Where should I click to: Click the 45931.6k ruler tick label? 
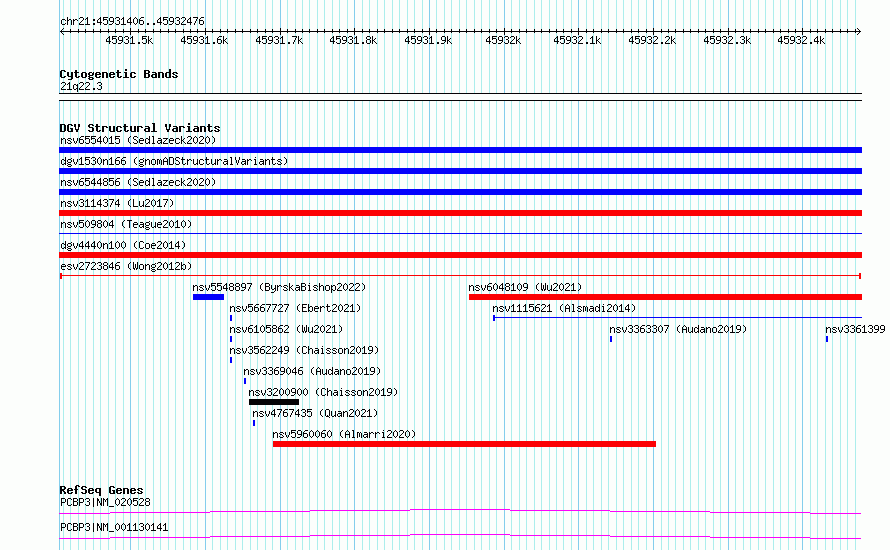[204, 40]
